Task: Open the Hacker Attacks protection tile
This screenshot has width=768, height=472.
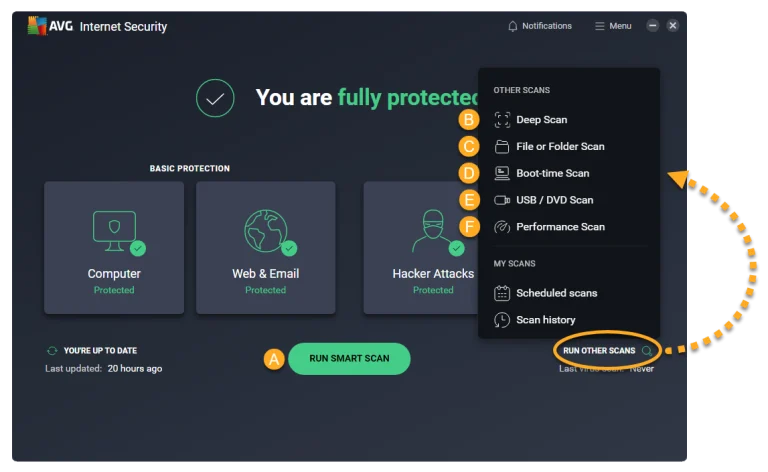Action: 421,248
